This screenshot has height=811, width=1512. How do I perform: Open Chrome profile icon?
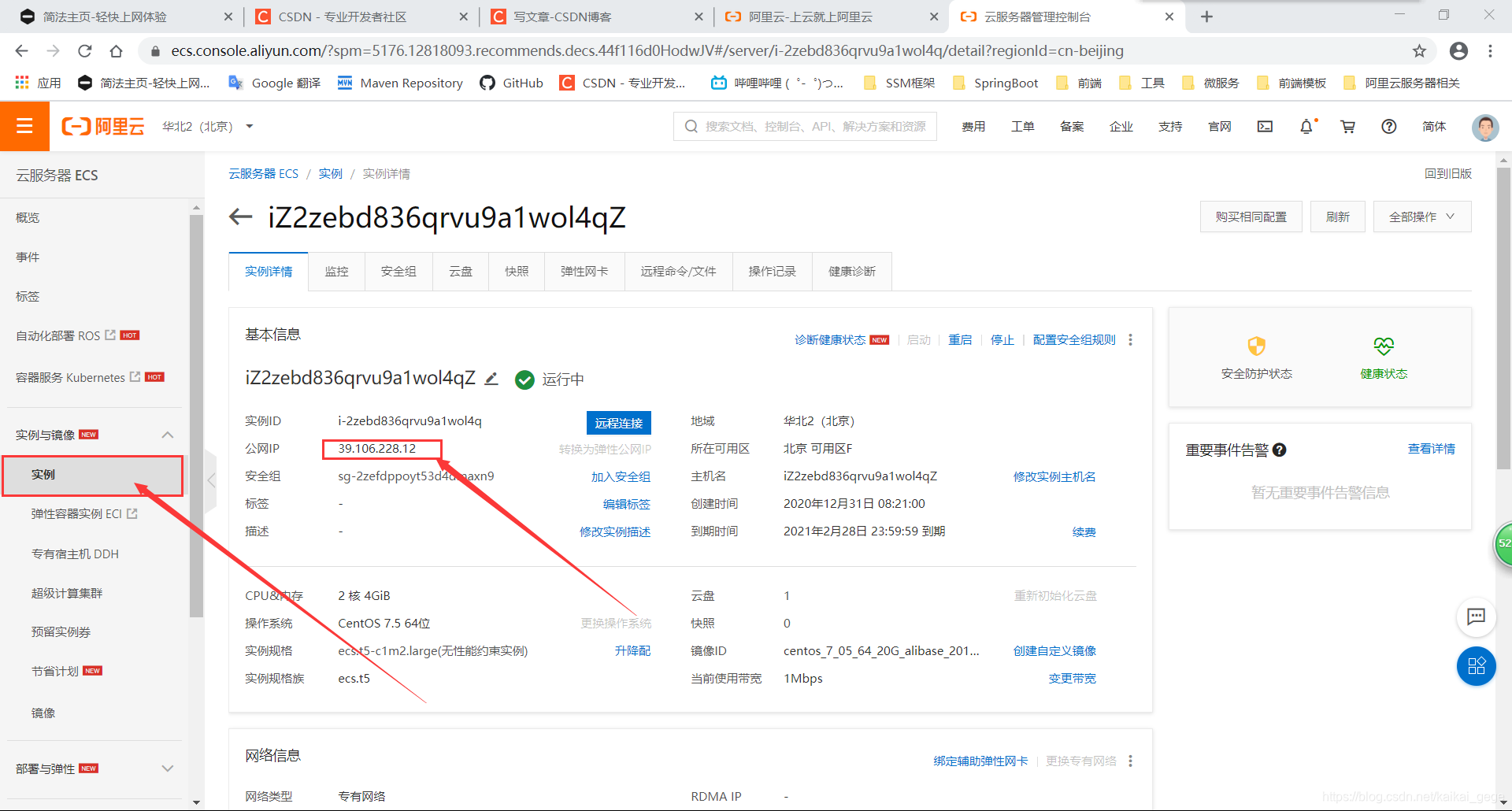[1458, 51]
